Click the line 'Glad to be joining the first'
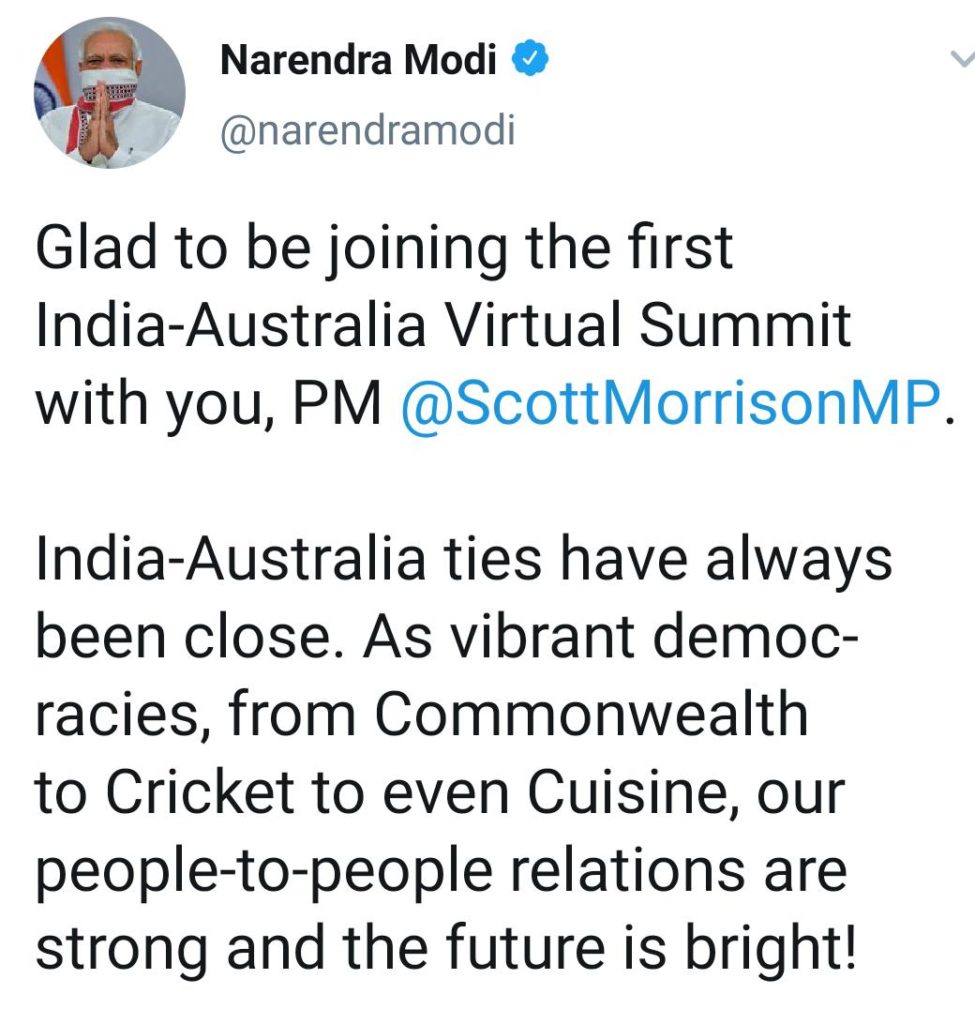 click(384, 250)
